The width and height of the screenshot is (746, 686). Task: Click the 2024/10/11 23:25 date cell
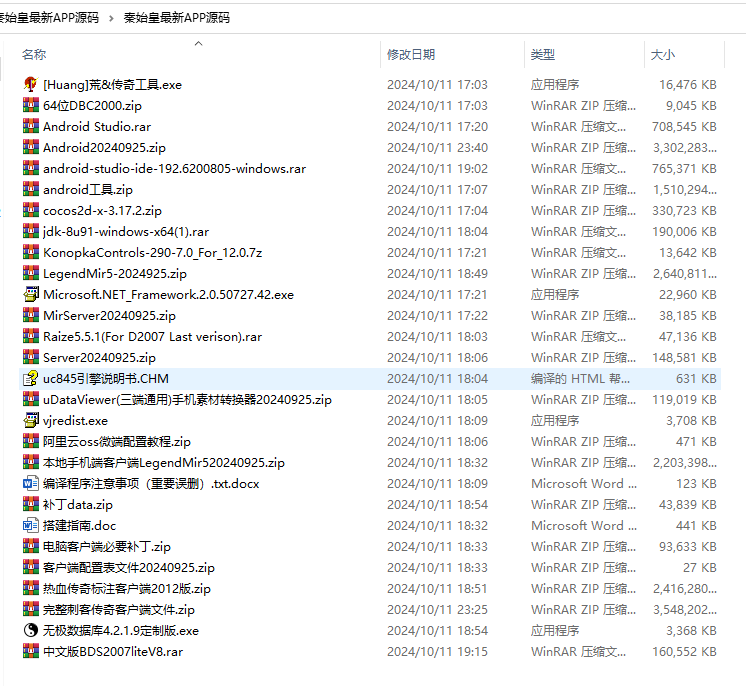[437, 609]
